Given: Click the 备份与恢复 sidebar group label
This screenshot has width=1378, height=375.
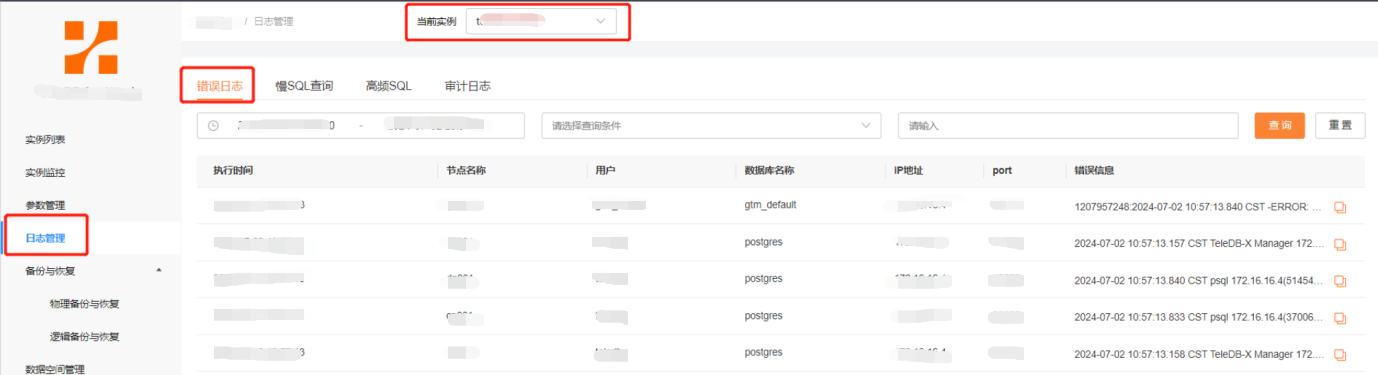Looking at the screenshot, I should [x=50, y=270].
